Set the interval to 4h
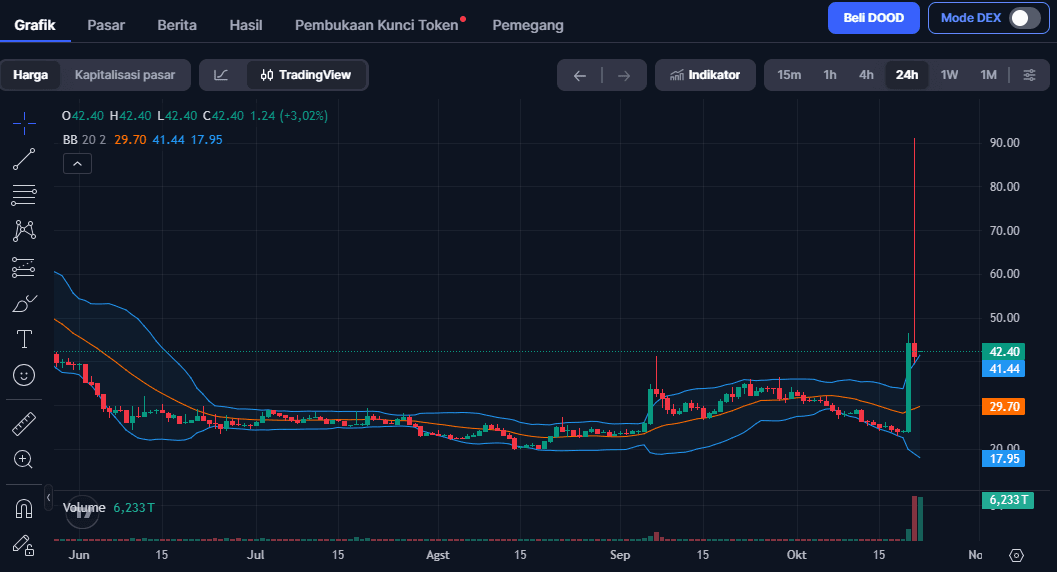 (866, 75)
